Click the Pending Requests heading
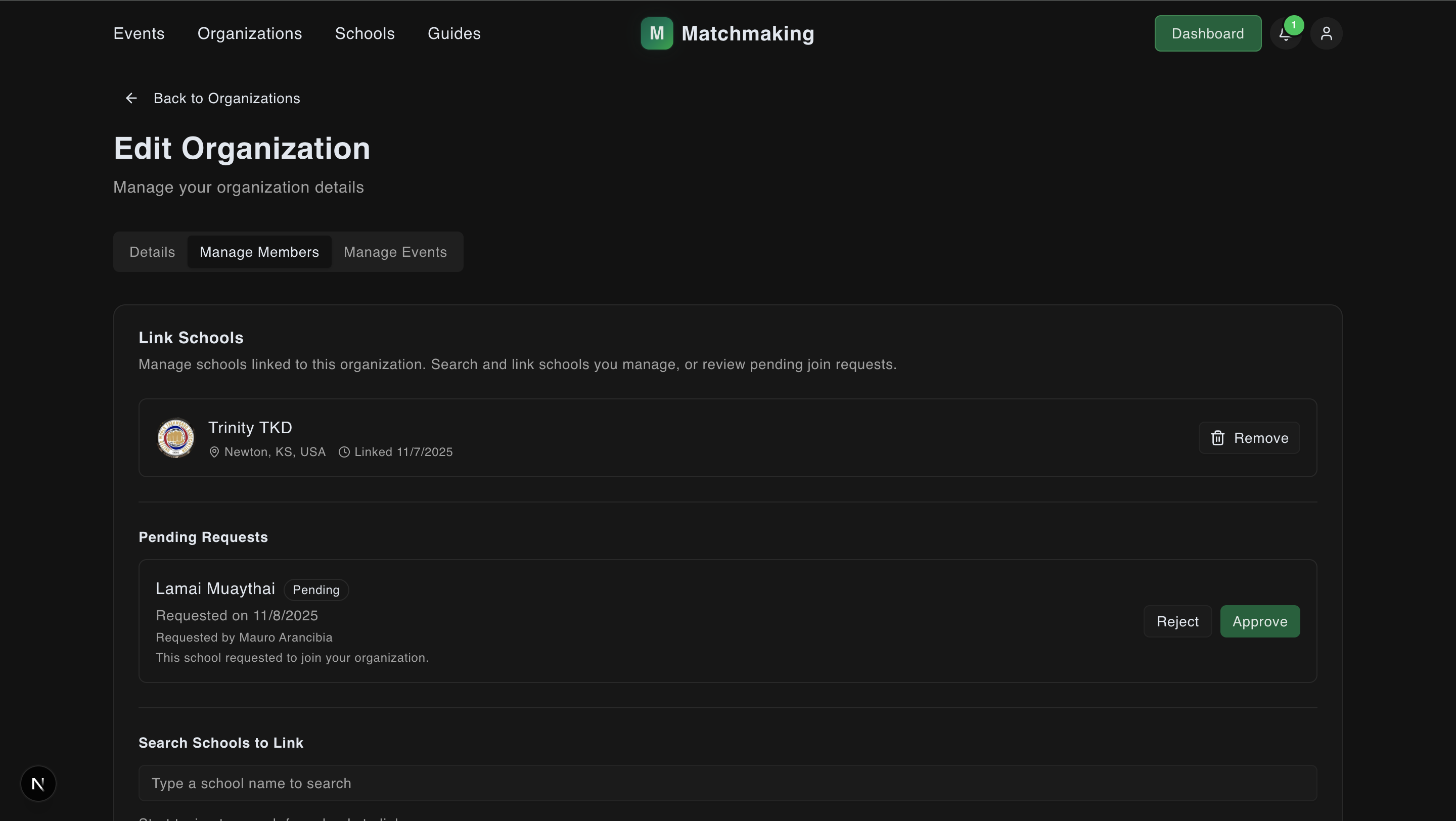 [203, 537]
